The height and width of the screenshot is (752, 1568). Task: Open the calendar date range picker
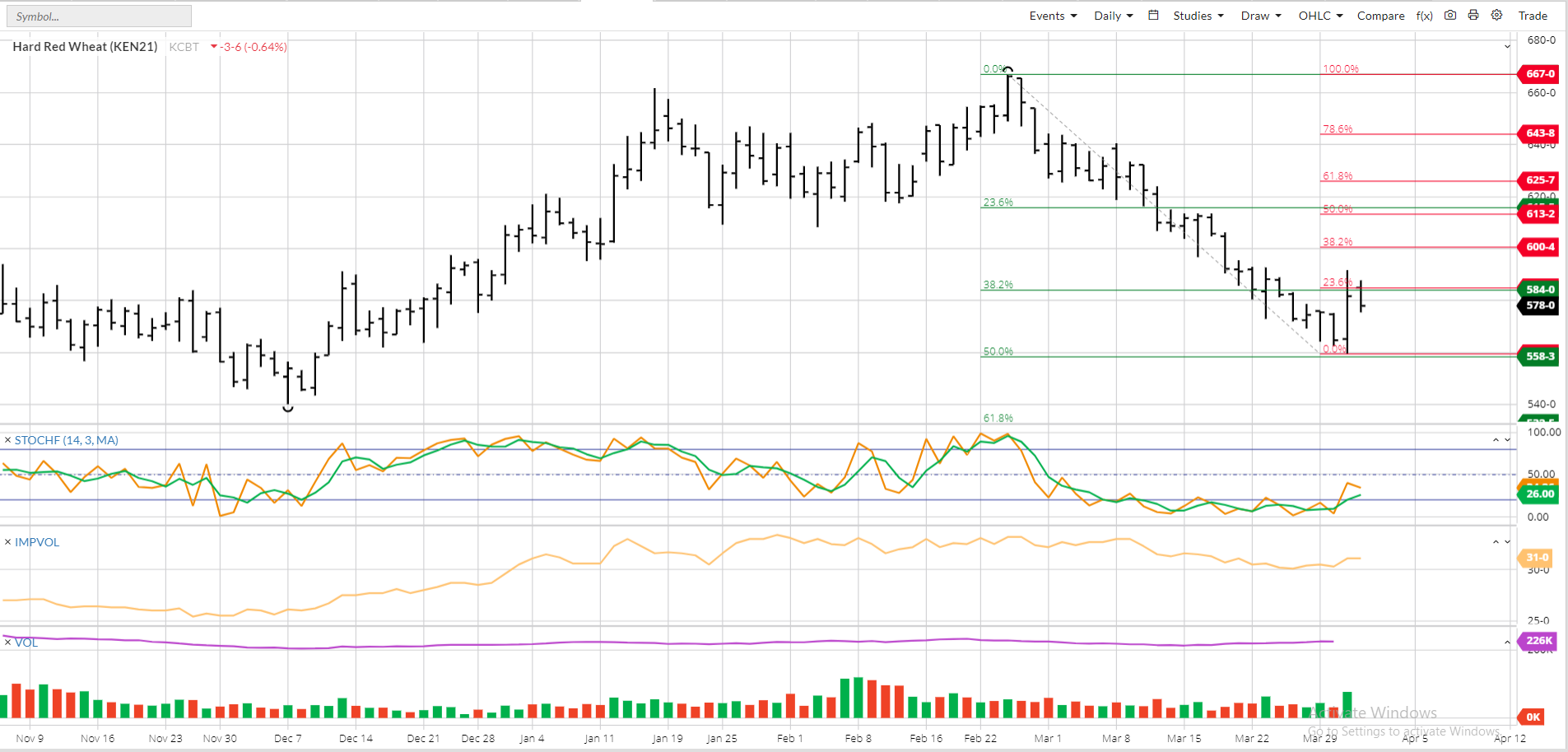(x=1153, y=15)
